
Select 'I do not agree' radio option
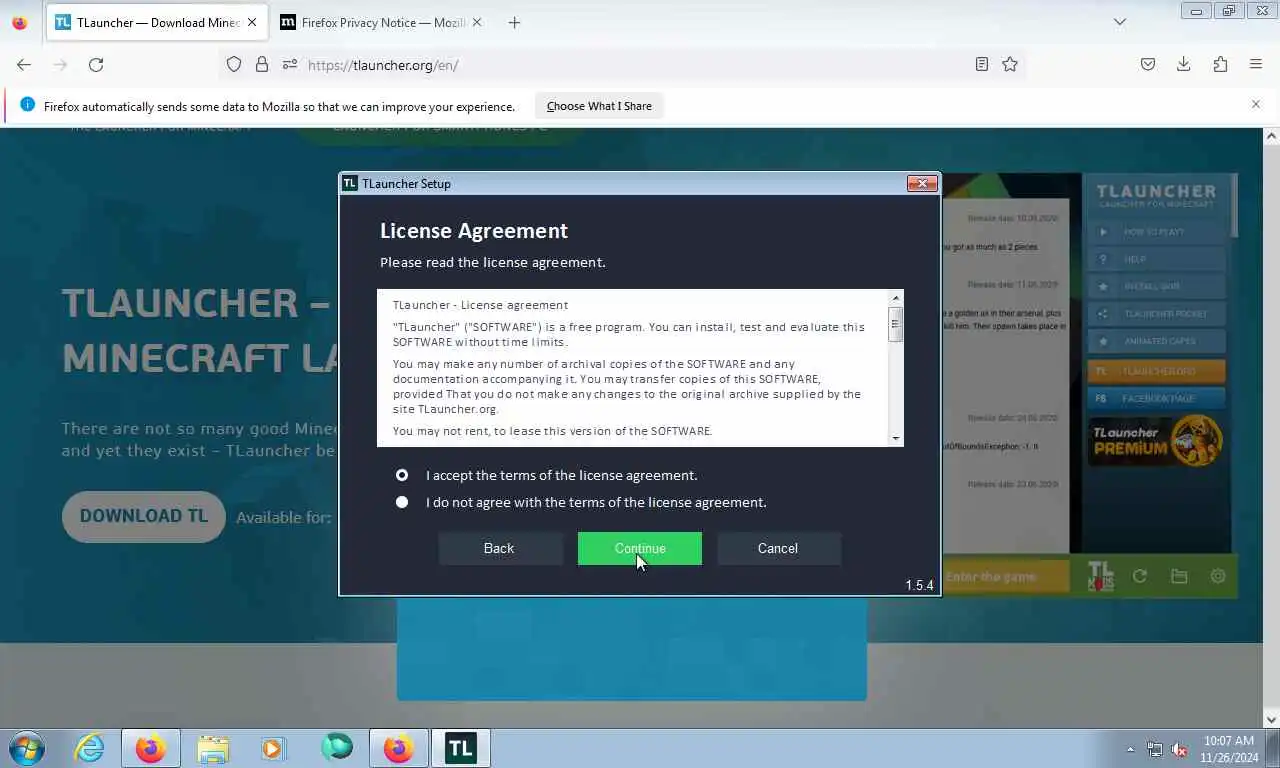[x=402, y=502]
